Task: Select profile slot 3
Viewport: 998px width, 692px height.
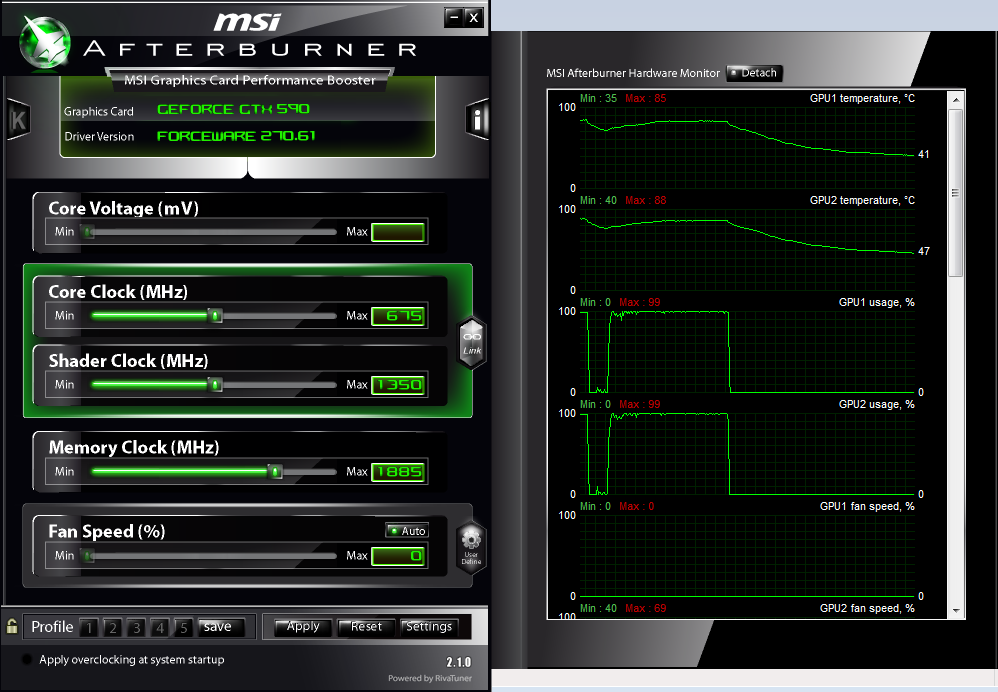Action: pos(136,628)
